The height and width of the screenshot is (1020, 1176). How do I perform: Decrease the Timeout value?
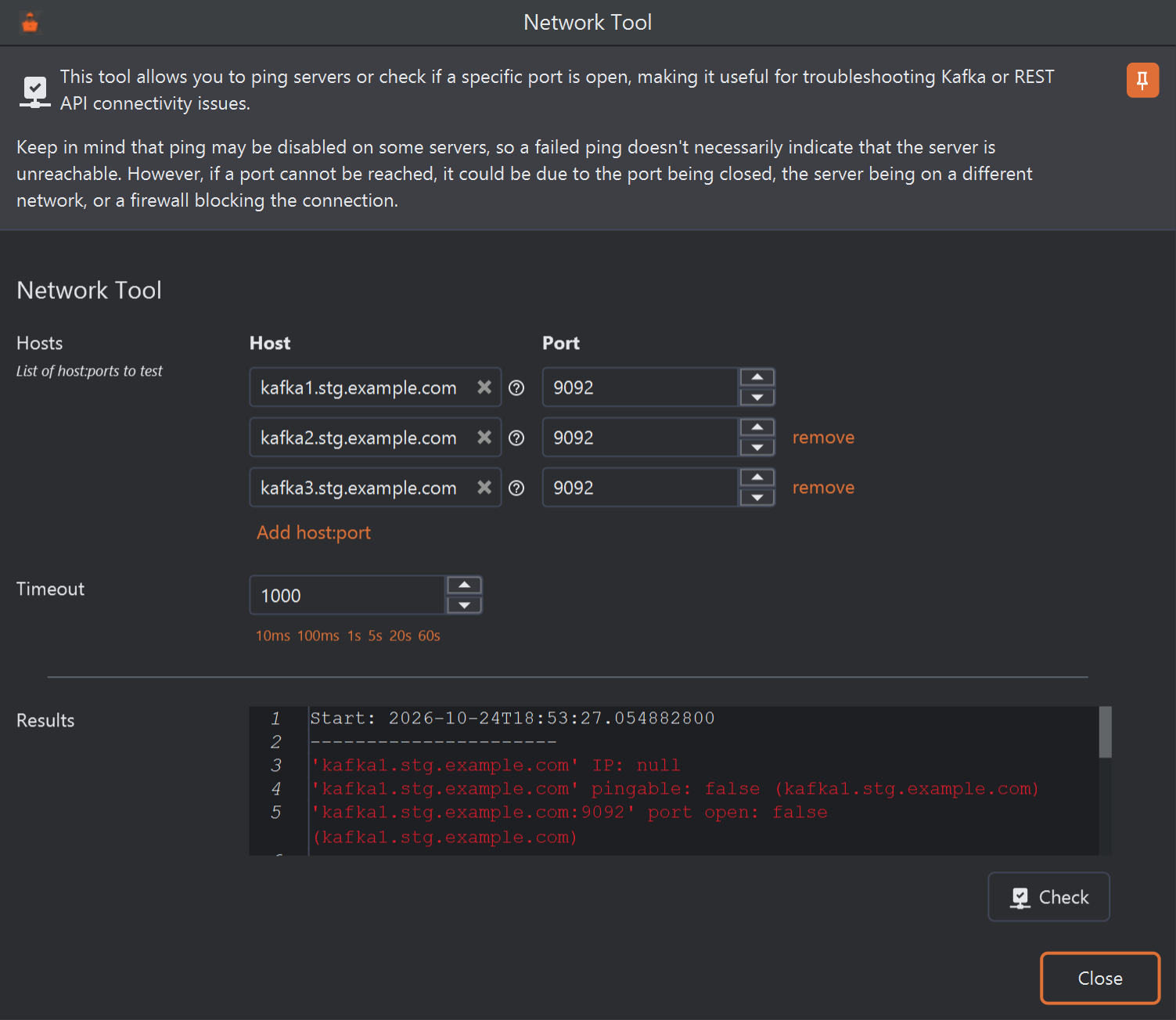click(464, 605)
